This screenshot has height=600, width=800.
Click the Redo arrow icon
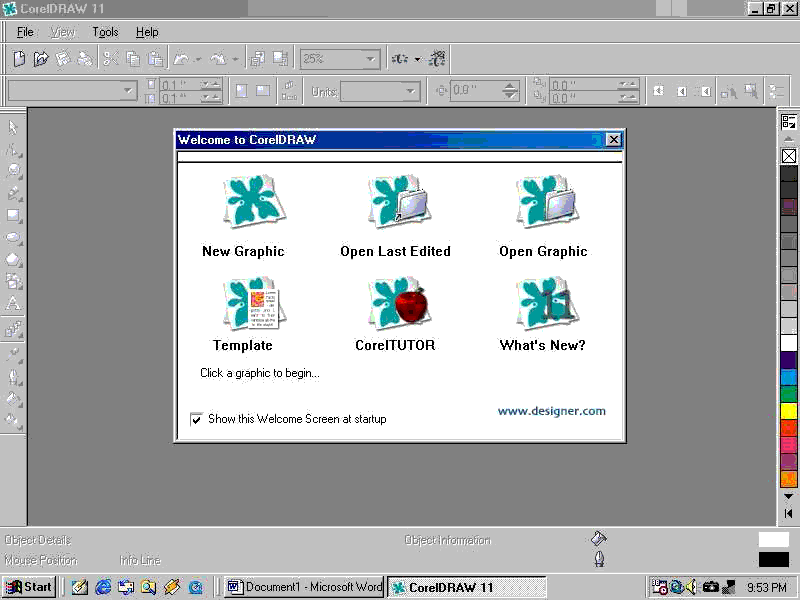pos(218,59)
